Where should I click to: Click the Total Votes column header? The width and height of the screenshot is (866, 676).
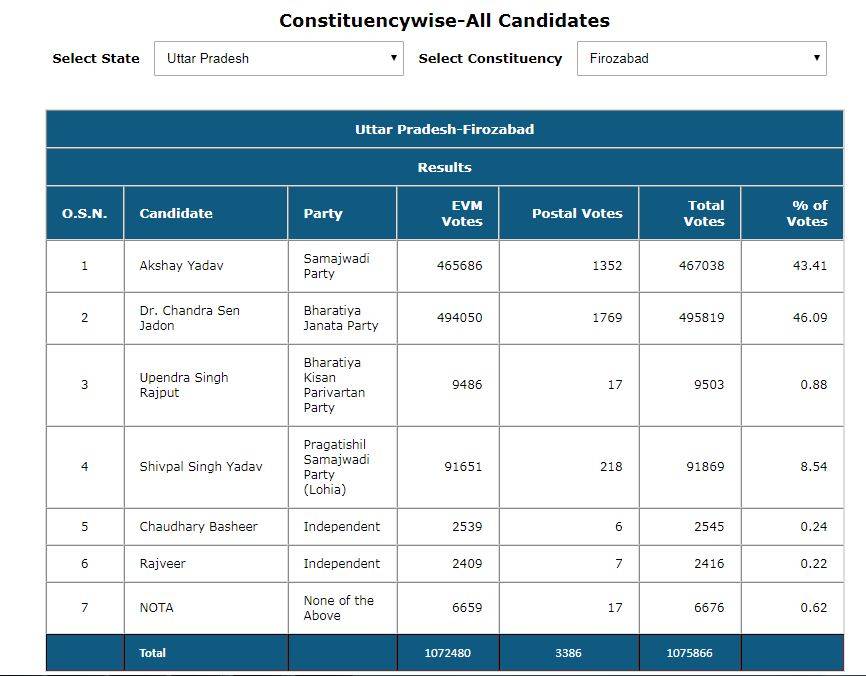[x=704, y=213]
